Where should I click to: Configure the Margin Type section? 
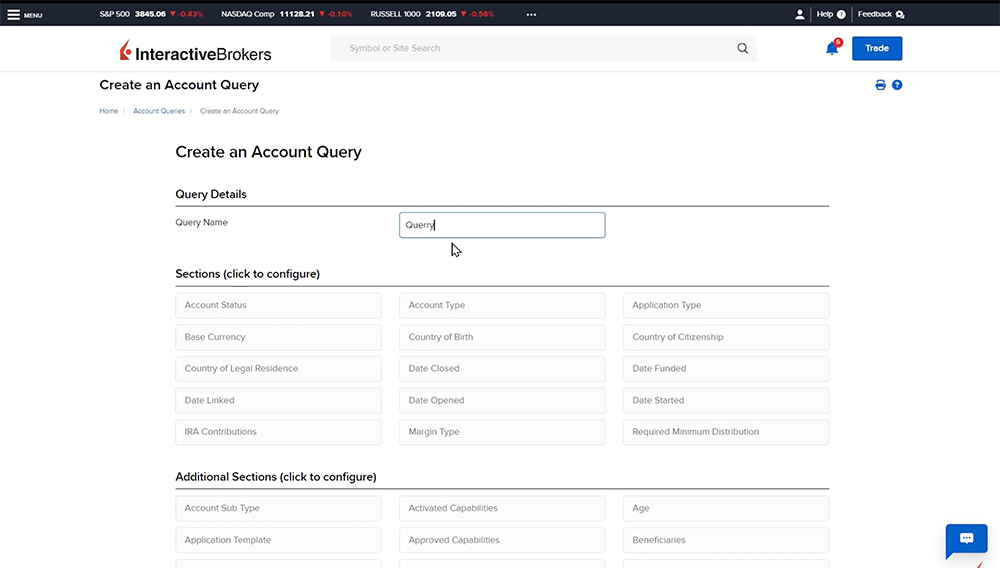[502, 432]
